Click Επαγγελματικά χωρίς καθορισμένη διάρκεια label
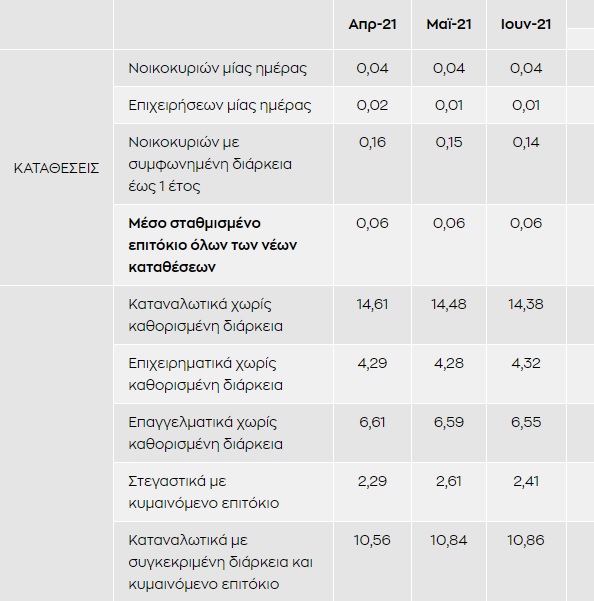 point(205,433)
